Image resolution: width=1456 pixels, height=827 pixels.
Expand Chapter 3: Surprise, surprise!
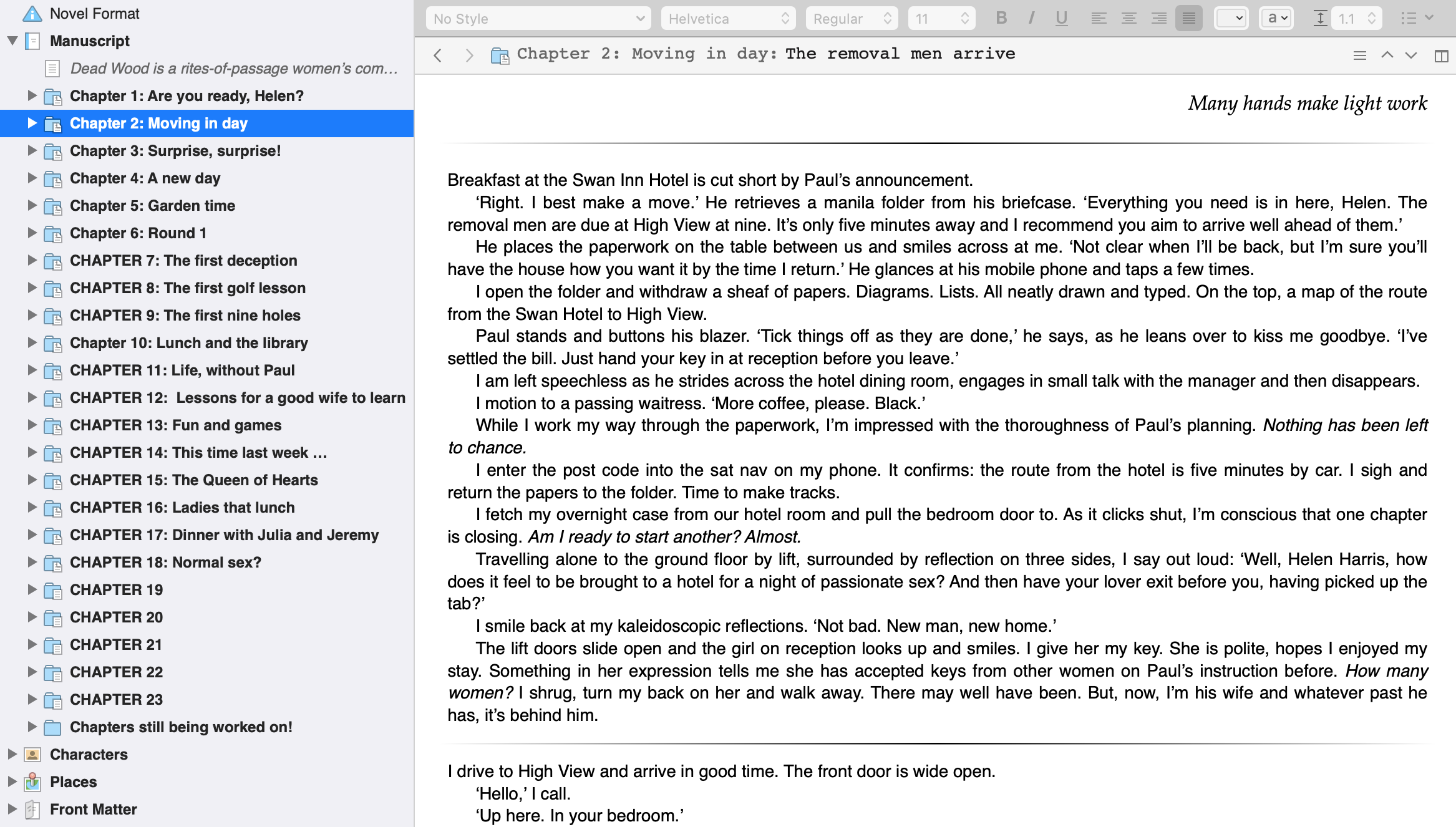pyautogui.click(x=31, y=150)
